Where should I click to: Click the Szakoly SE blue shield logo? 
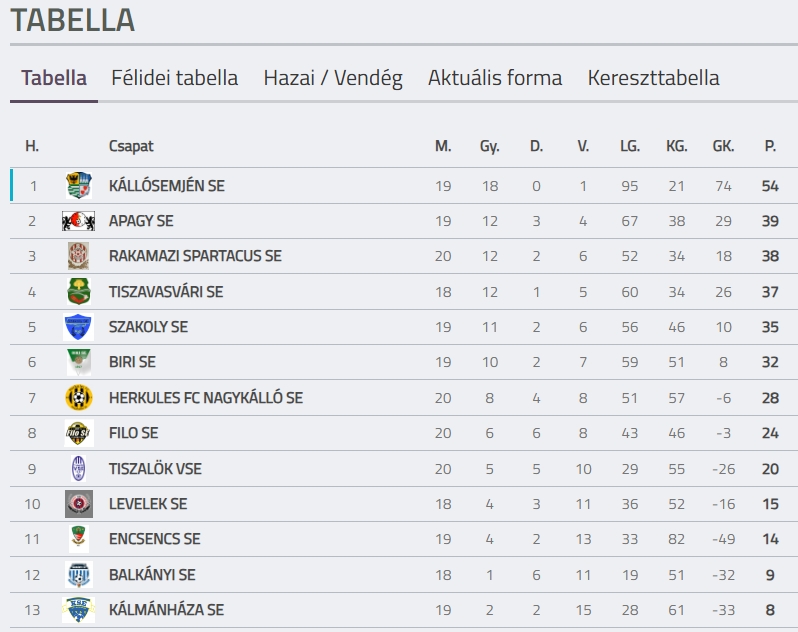point(78,327)
